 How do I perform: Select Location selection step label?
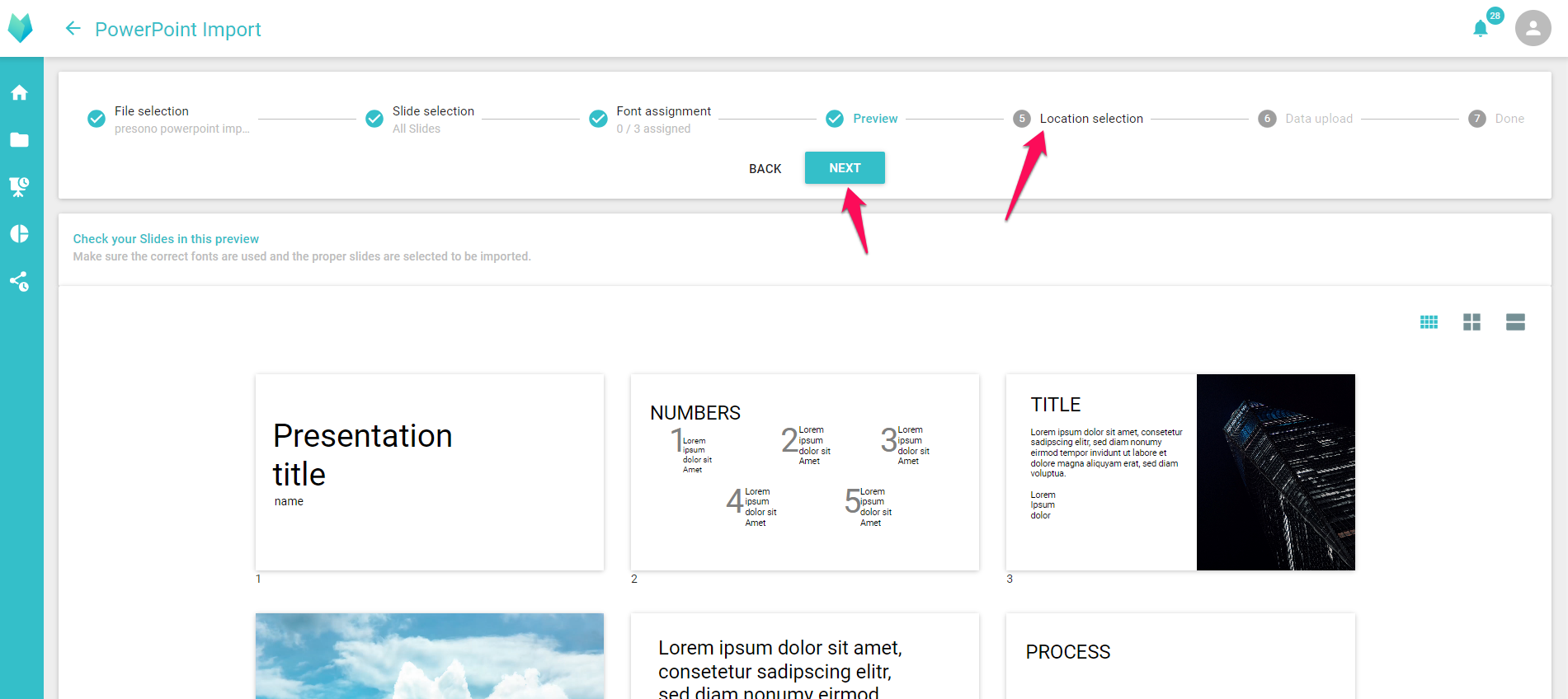point(1091,119)
